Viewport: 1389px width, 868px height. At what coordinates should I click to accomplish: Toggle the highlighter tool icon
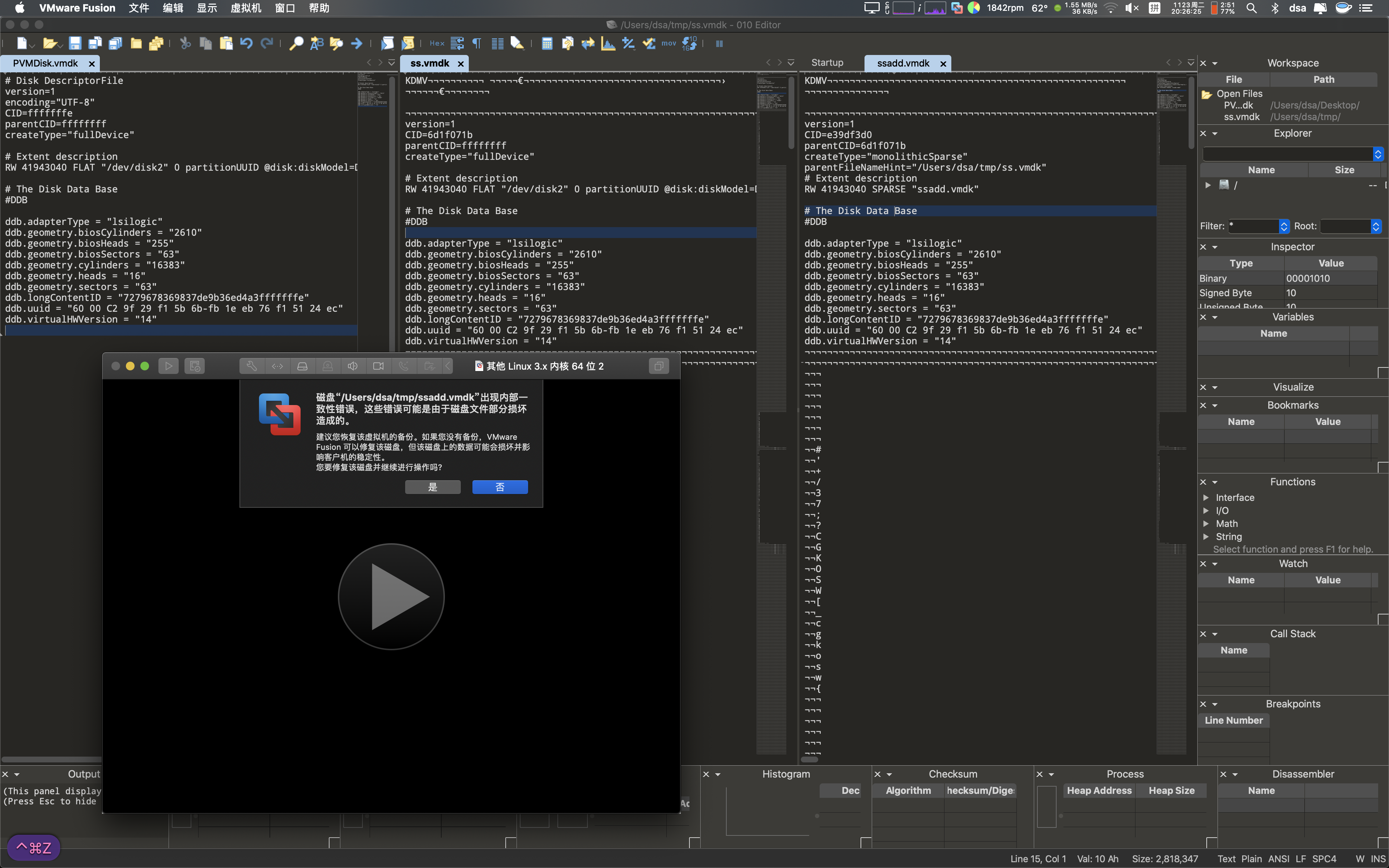[517, 43]
